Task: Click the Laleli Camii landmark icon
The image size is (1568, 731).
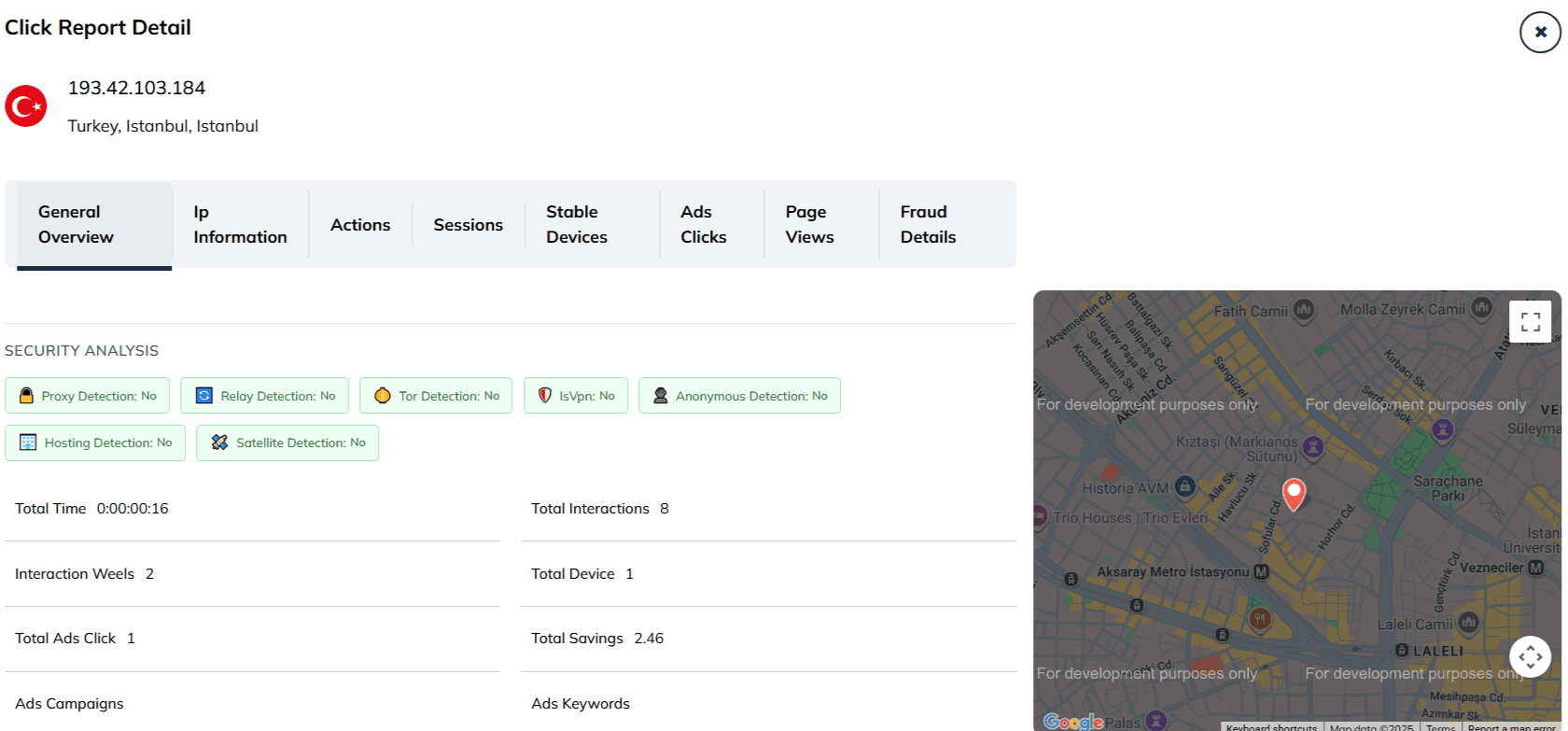Action: (x=1468, y=622)
